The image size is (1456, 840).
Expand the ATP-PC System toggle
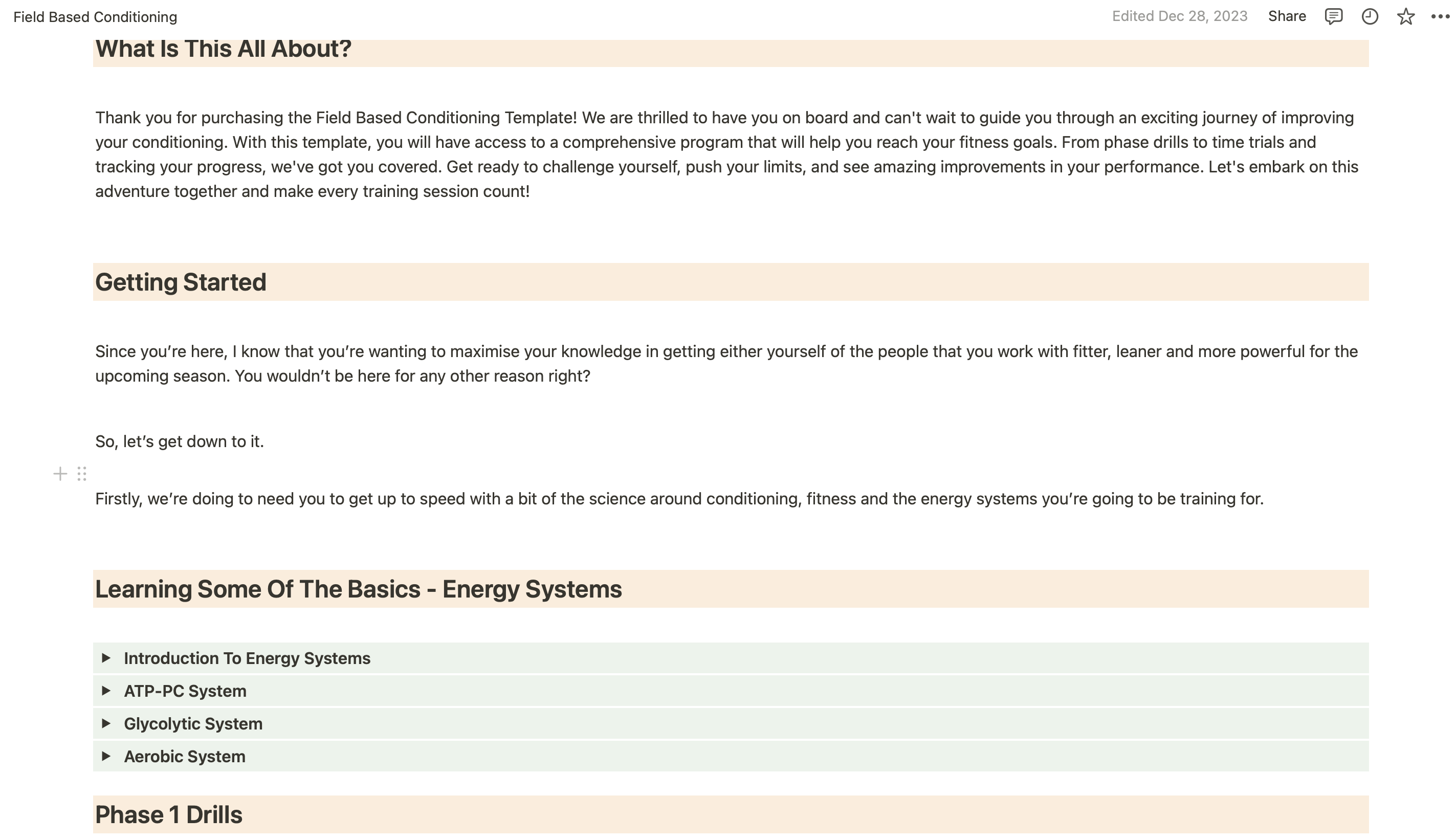(x=106, y=691)
